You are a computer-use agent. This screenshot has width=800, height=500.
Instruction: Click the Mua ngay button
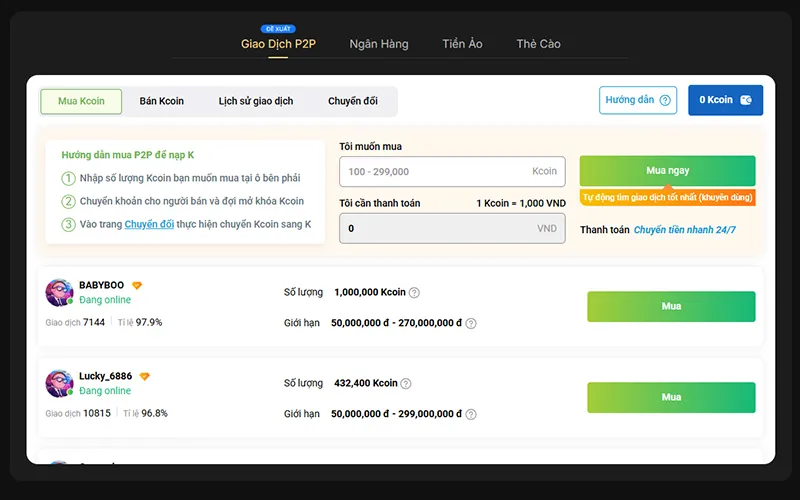pos(667,170)
